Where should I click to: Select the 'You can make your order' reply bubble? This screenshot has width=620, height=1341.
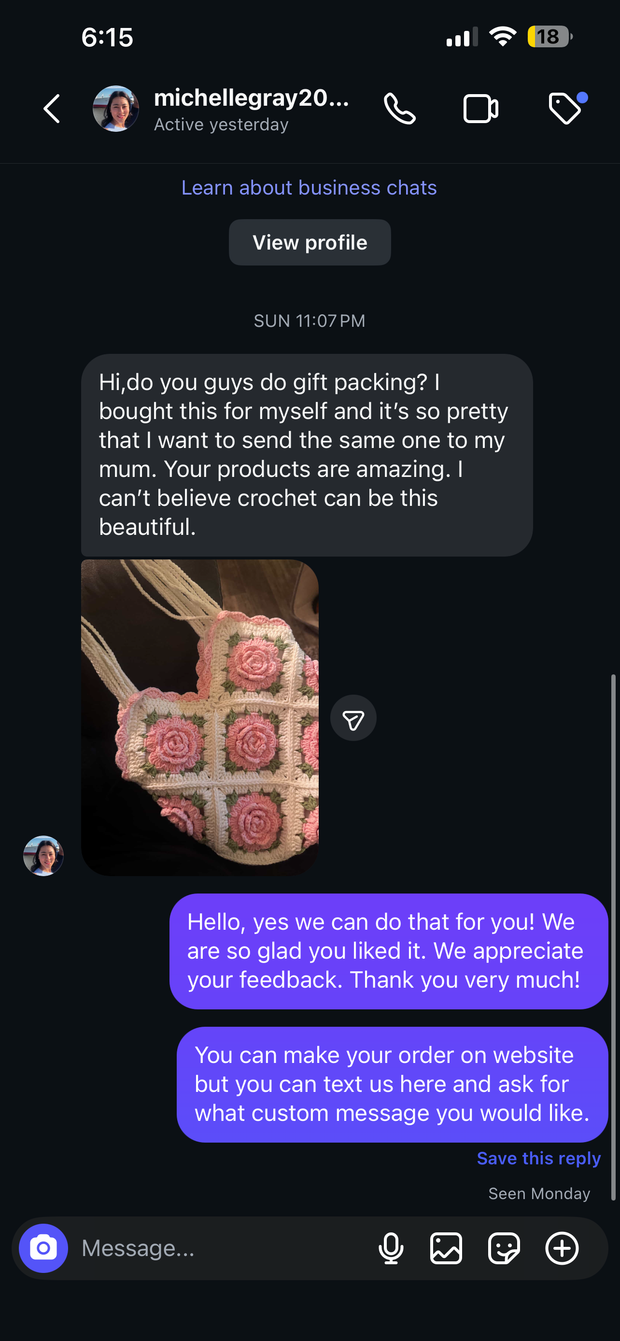pyautogui.click(x=392, y=1084)
